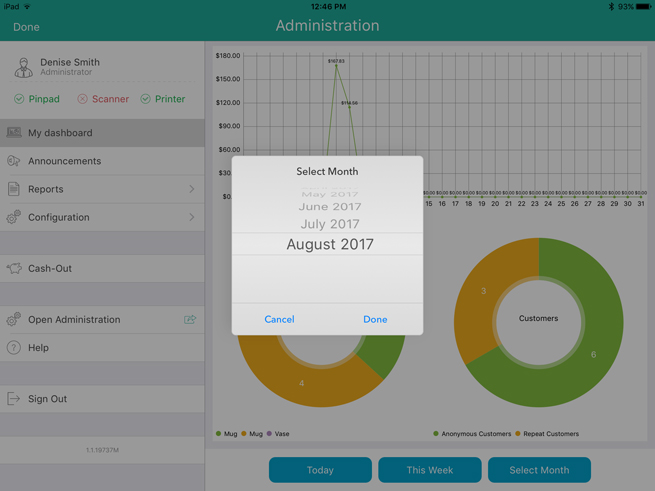
Task: Choose Sign Out from sidebar
Action: coord(102,399)
